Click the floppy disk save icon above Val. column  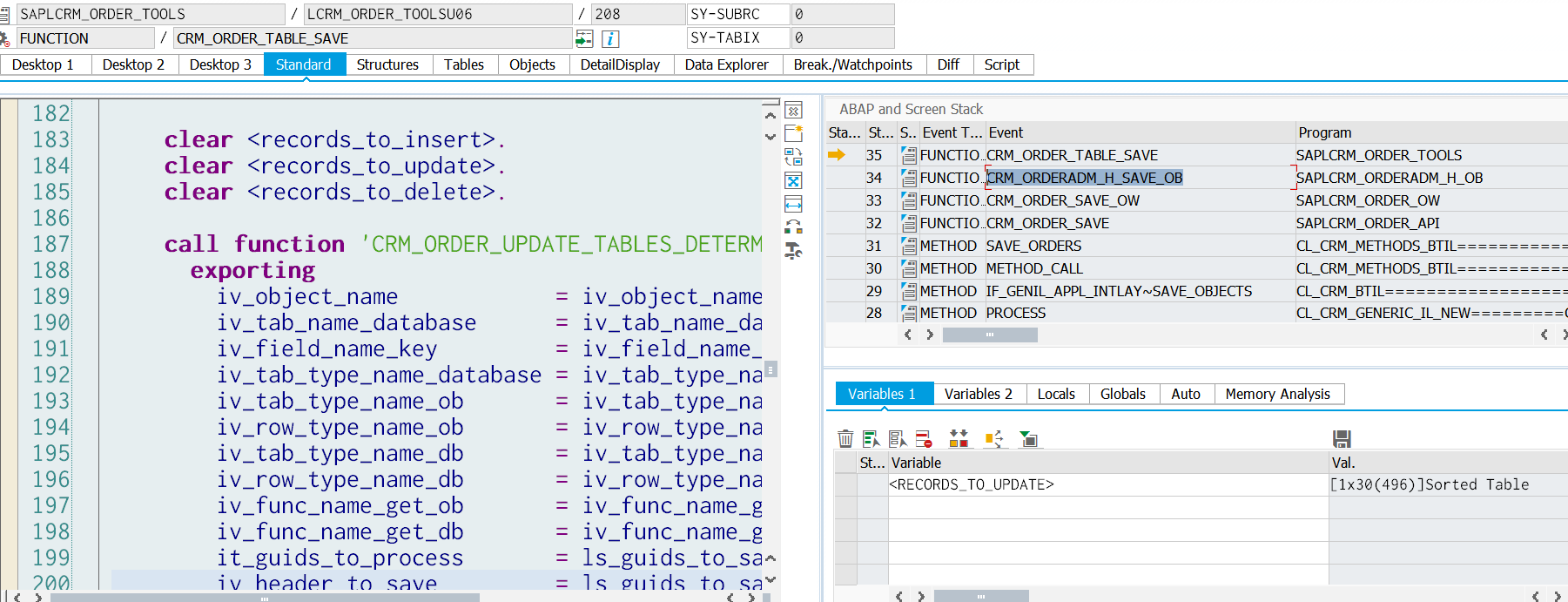pyautogui.click(x=1342, y=438)
